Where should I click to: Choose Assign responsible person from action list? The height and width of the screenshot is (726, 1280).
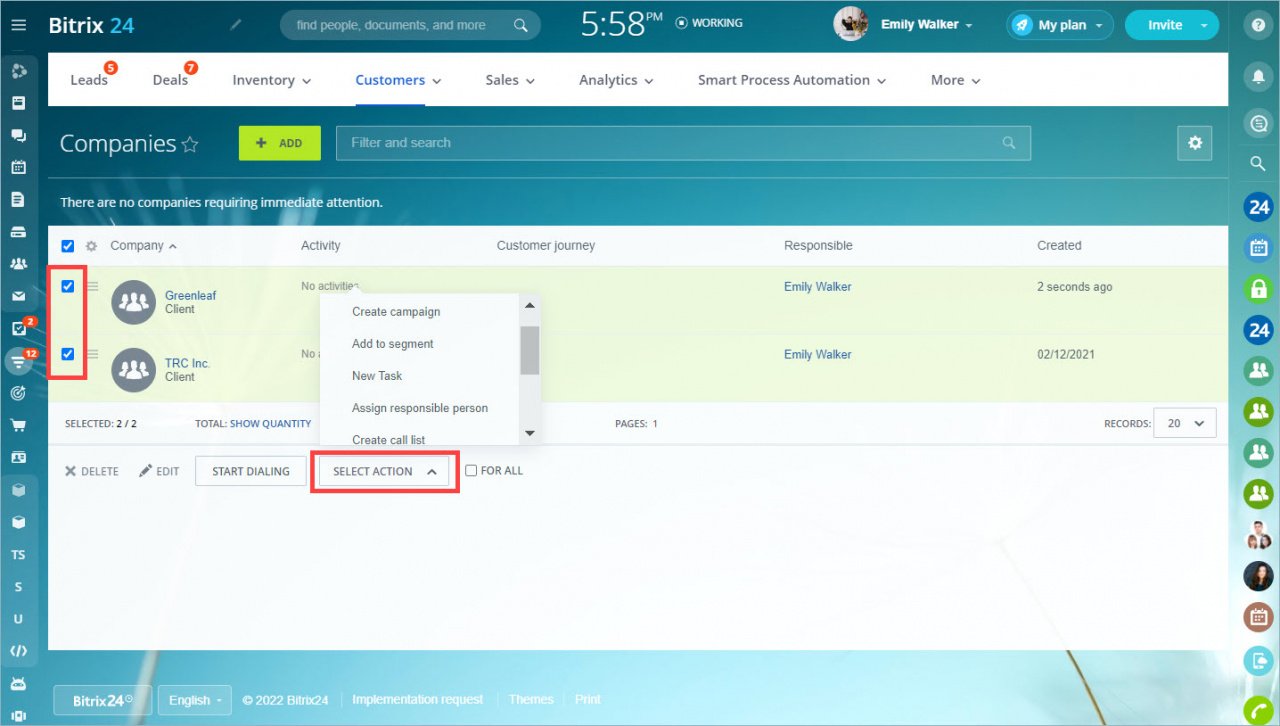(x=420, y=408)
